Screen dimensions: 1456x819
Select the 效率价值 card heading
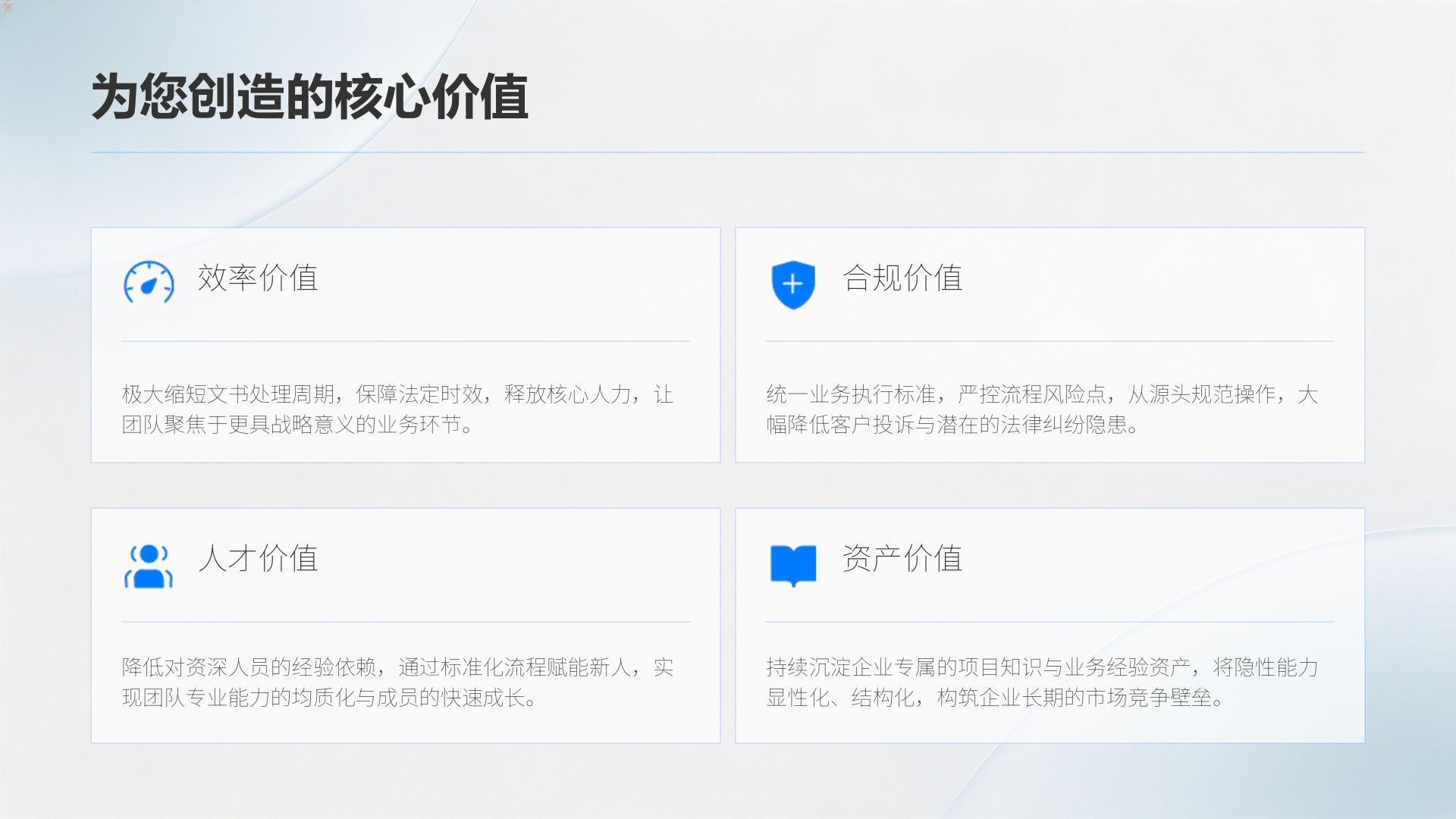[x=258, y=278]
